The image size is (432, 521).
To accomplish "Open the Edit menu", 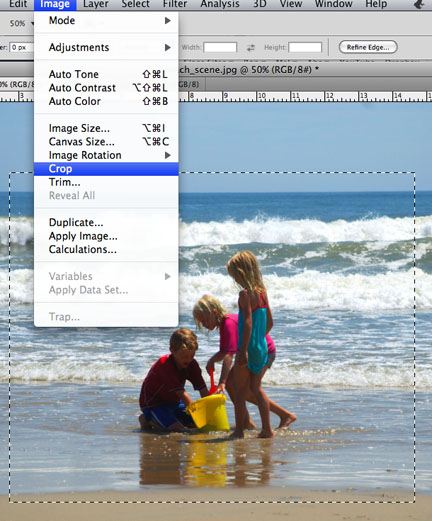I will pyautogui.click(x=18, y=4).
